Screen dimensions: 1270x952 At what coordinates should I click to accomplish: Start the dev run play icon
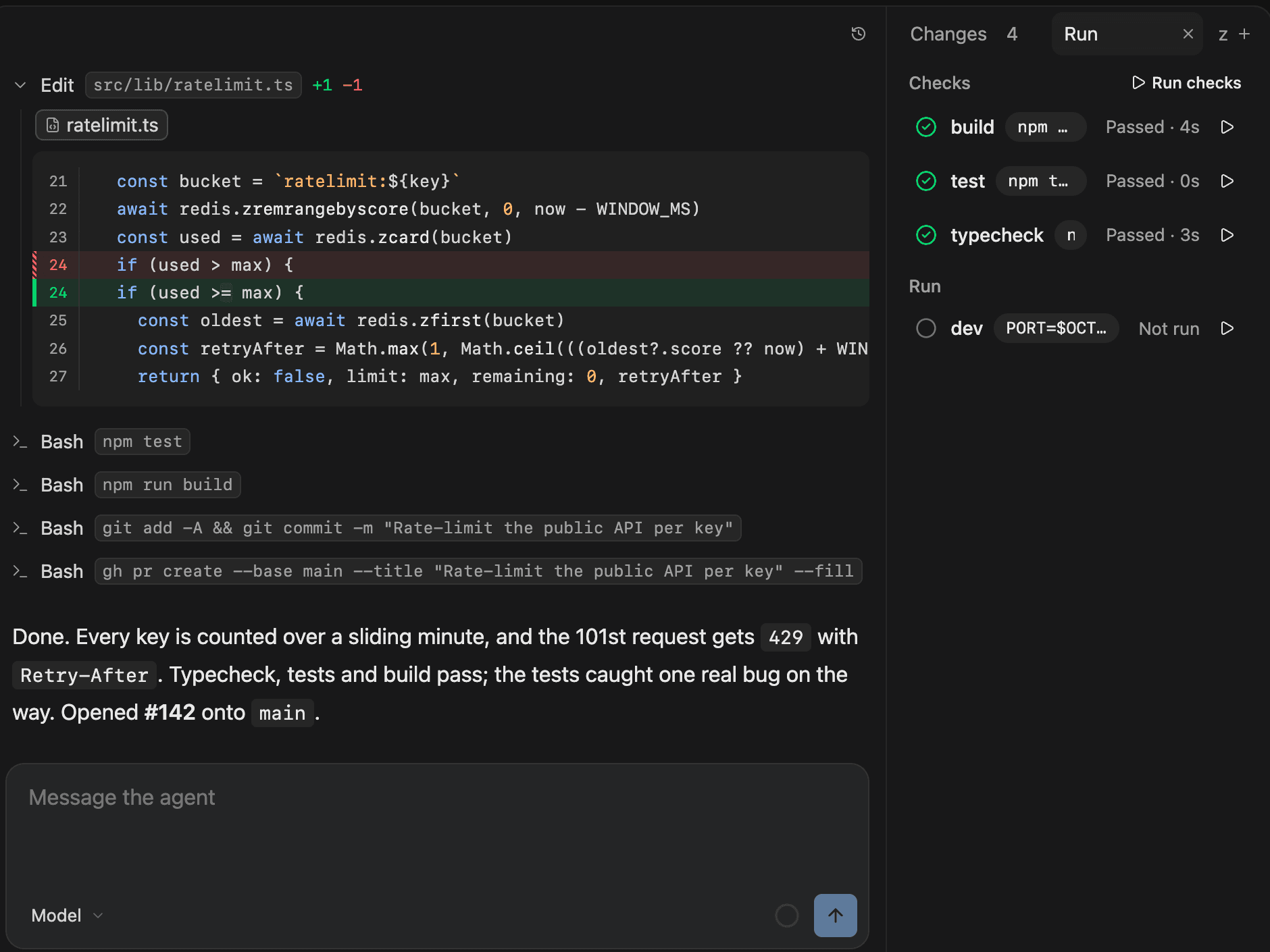[x=1227, y=328]
